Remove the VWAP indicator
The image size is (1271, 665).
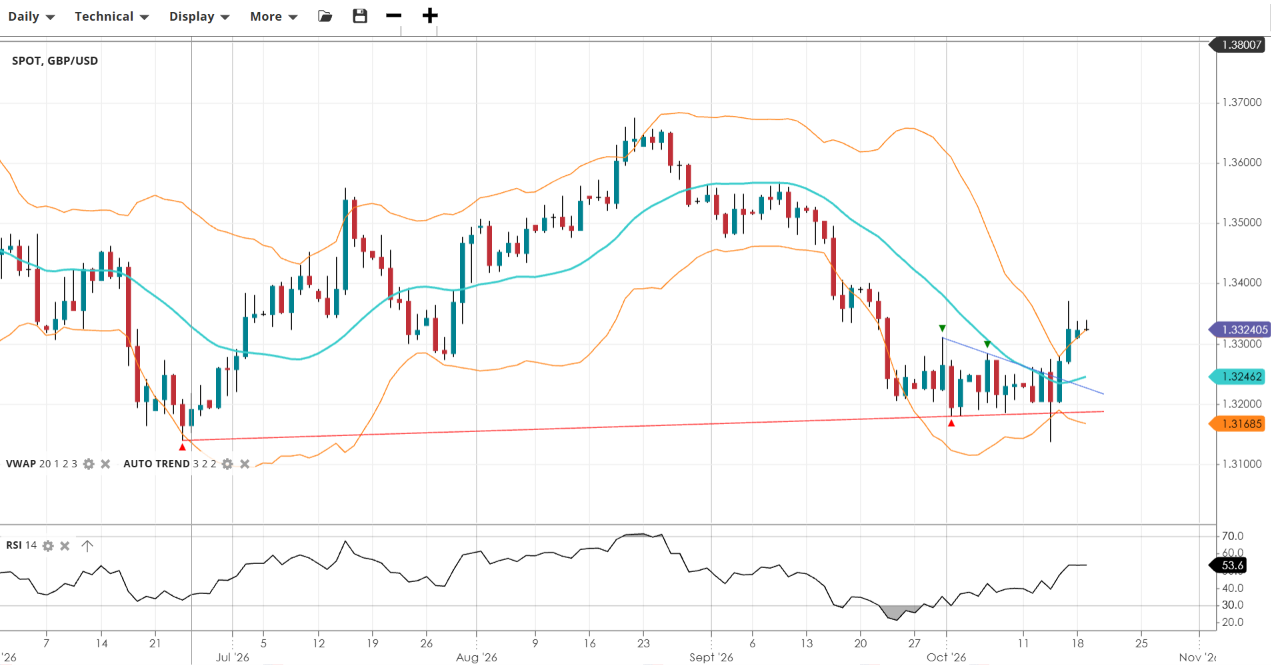click(105, 464)
